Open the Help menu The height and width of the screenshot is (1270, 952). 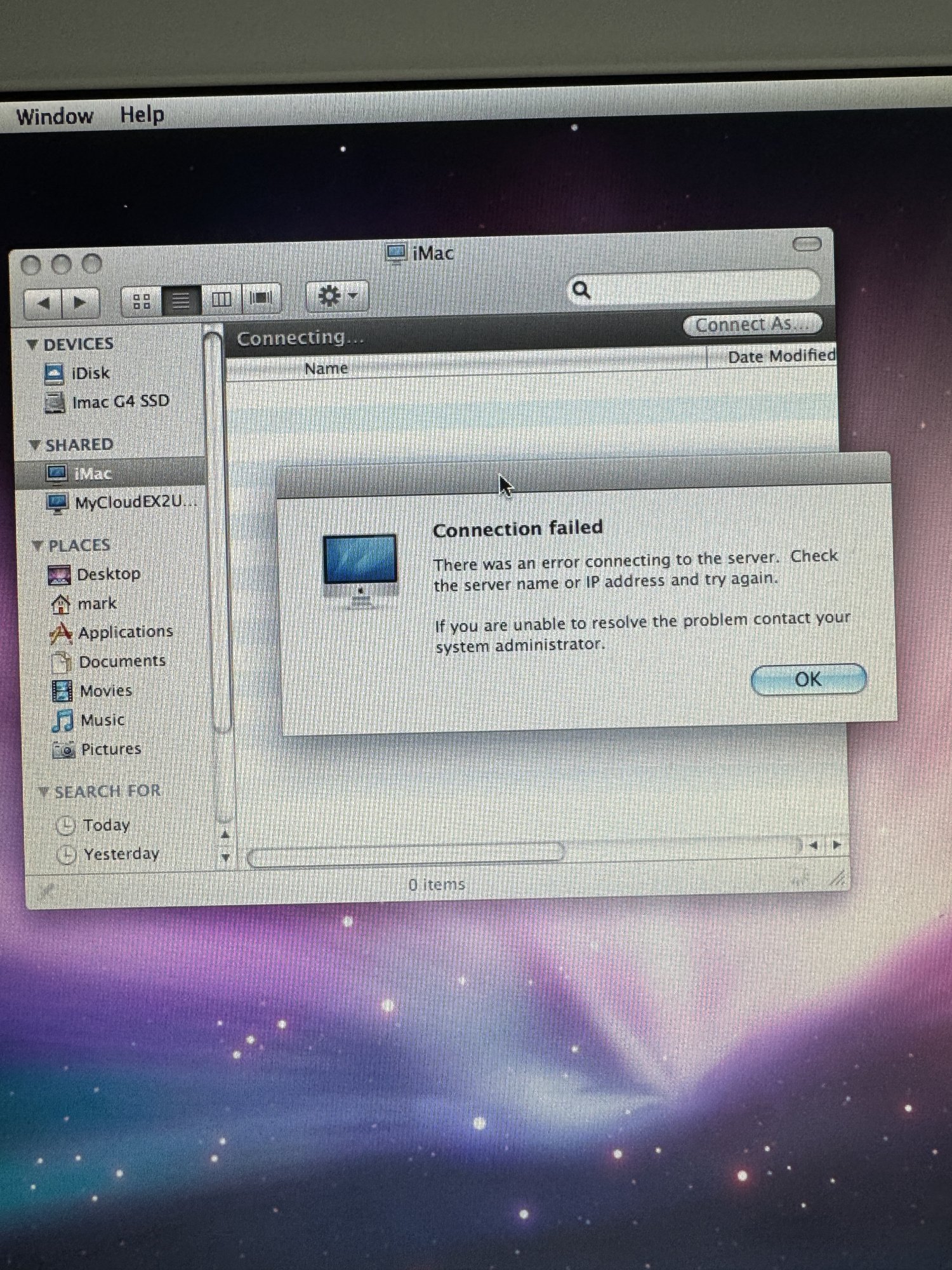(142, 114)
